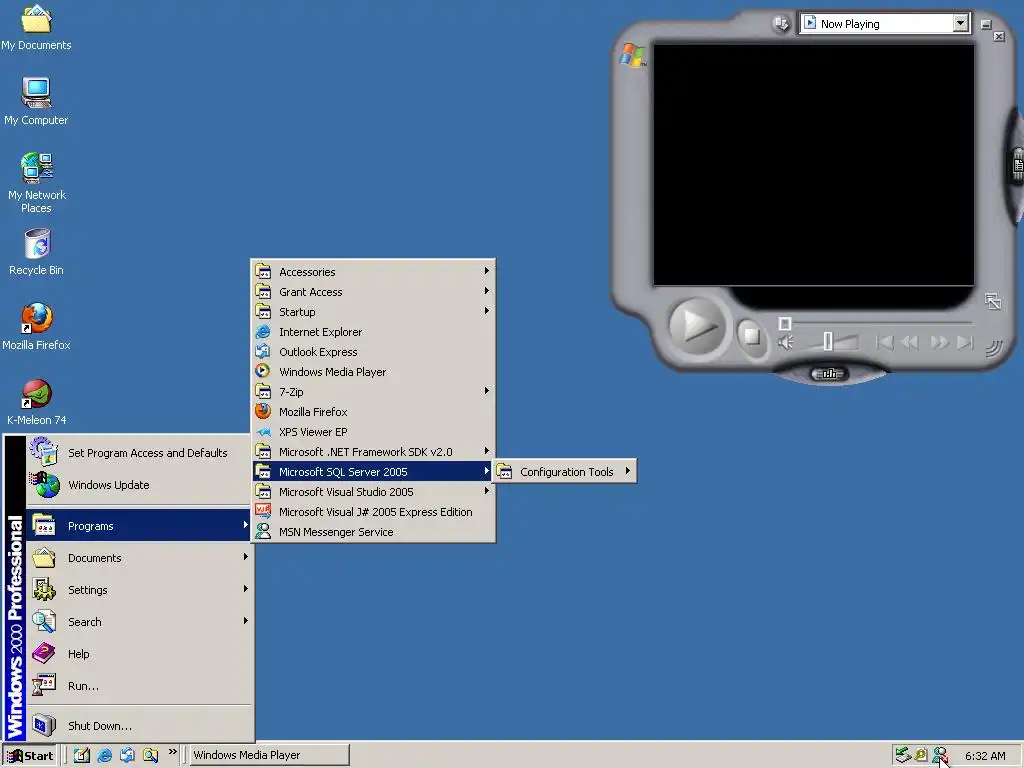Click the middle system tray icon

click(921, 755)
